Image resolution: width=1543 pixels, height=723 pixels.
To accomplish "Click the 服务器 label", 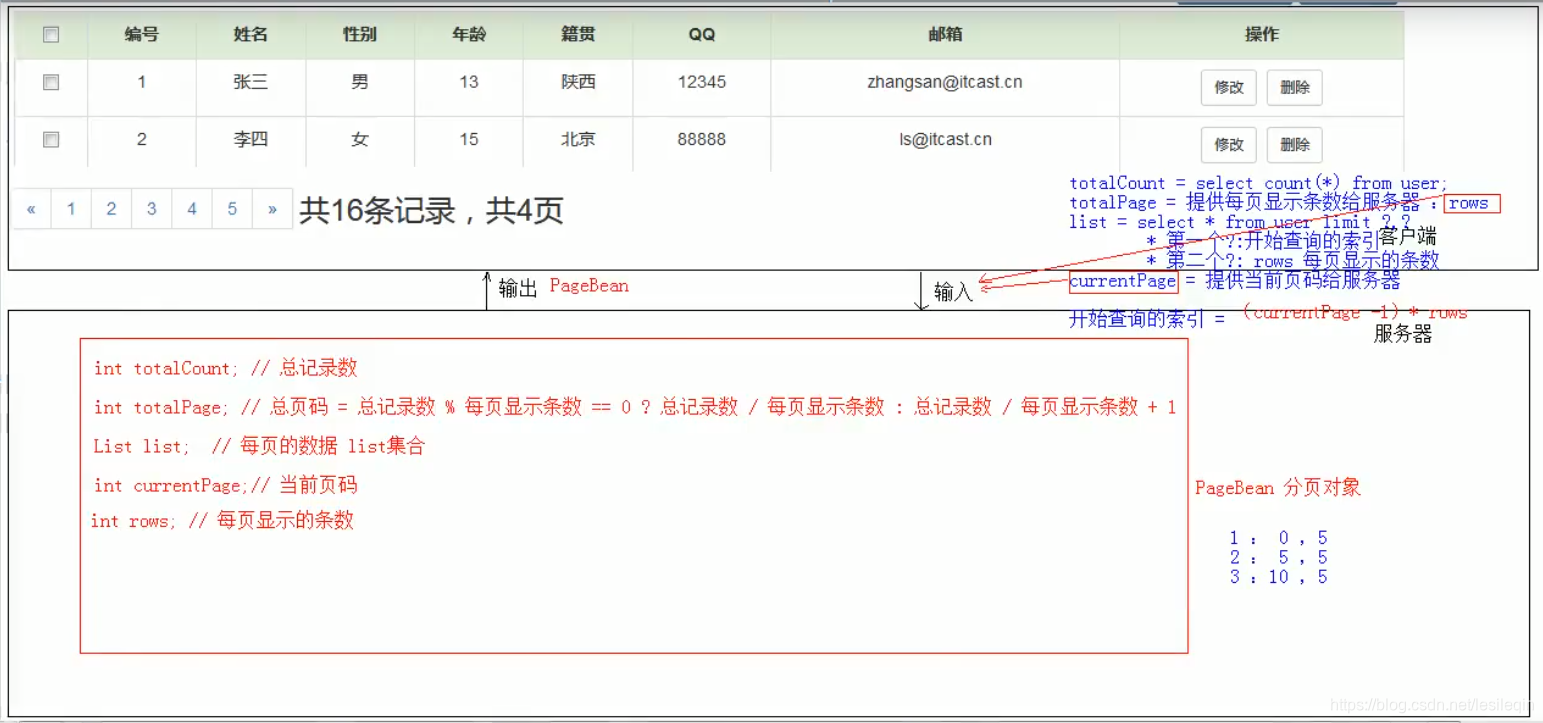I will (1403, 334).
